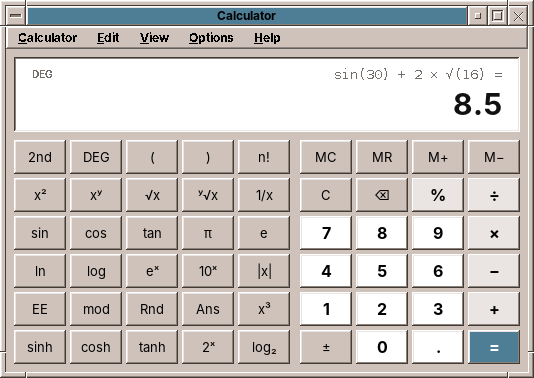
Task: Click the MR memory recall button
Action: 382,157
